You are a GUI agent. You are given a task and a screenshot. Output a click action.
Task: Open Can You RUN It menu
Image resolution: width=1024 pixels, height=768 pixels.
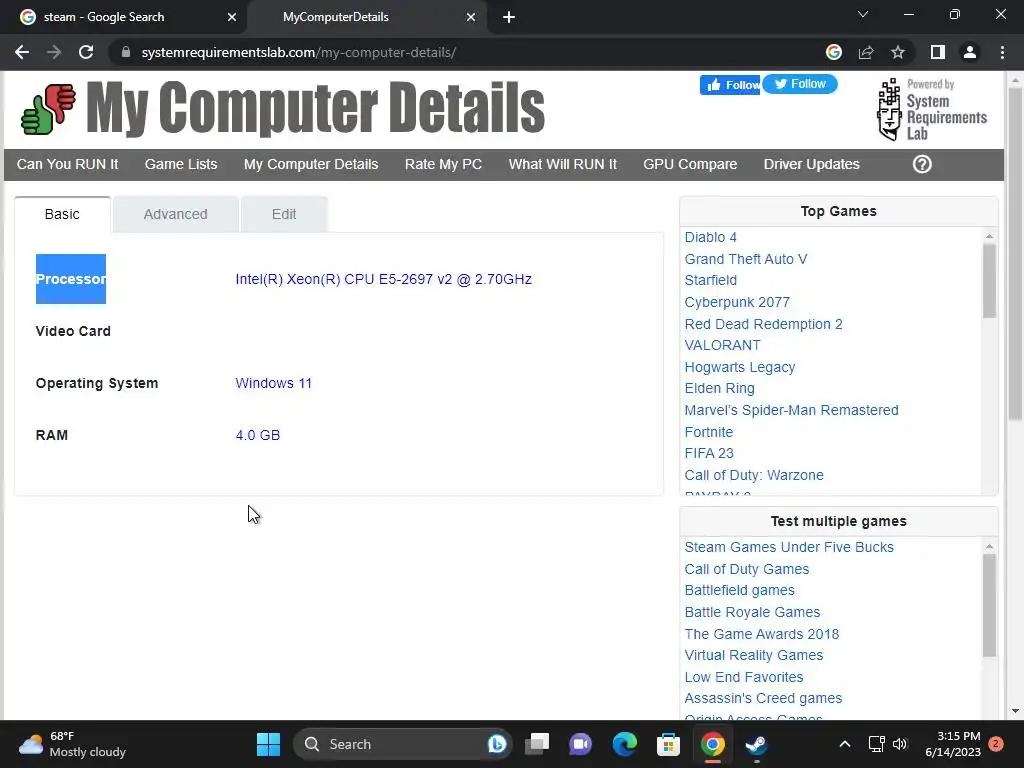67,165
